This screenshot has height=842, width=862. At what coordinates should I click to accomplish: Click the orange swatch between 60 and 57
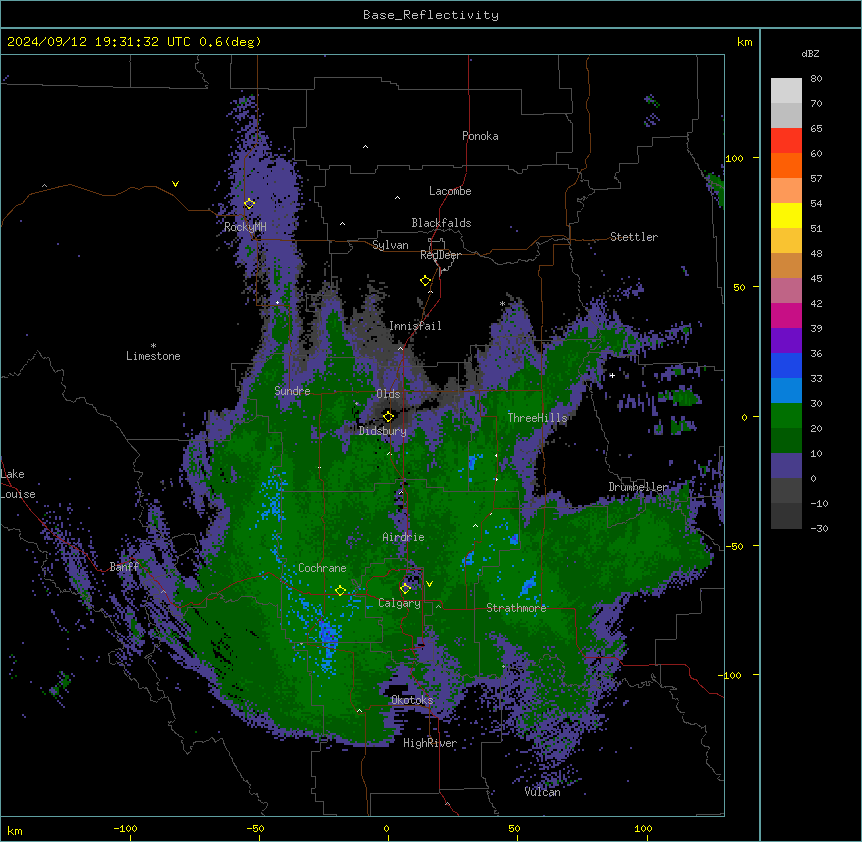point(786,165)
